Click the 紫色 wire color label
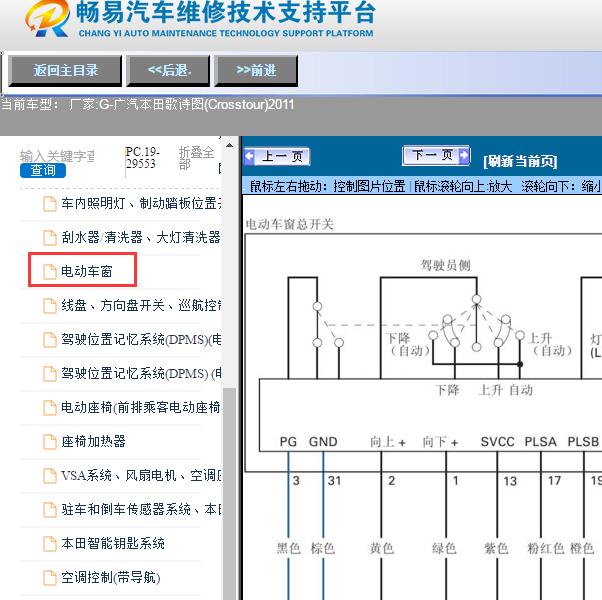Screen dimensions: 602x600 (496, 548)
